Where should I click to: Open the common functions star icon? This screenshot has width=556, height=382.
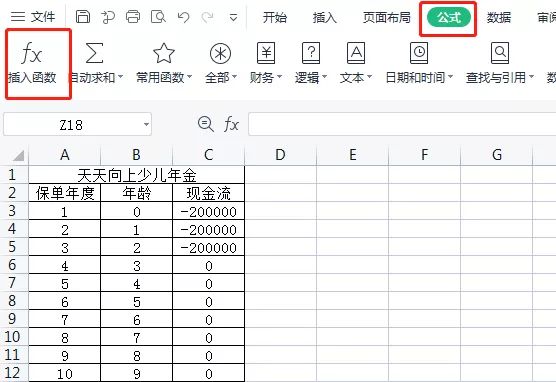point(164,53)
